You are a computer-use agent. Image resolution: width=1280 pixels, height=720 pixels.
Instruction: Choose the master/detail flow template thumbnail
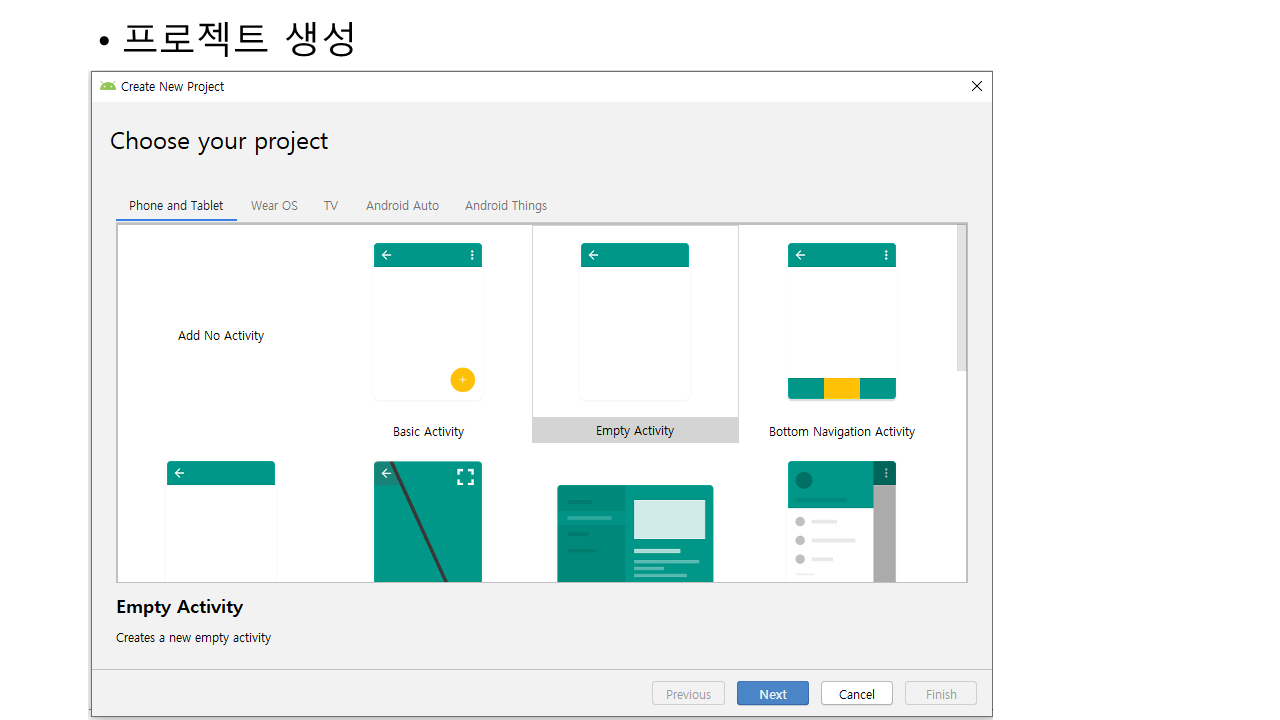pyautogui.click(x=635, y=533)
